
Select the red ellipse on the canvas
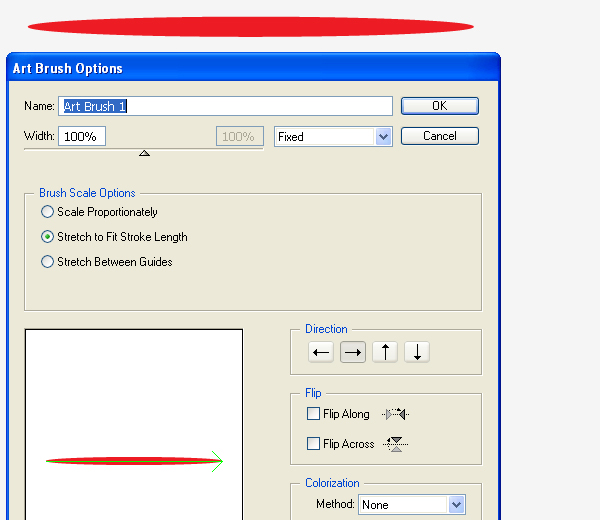coord(251,26)
